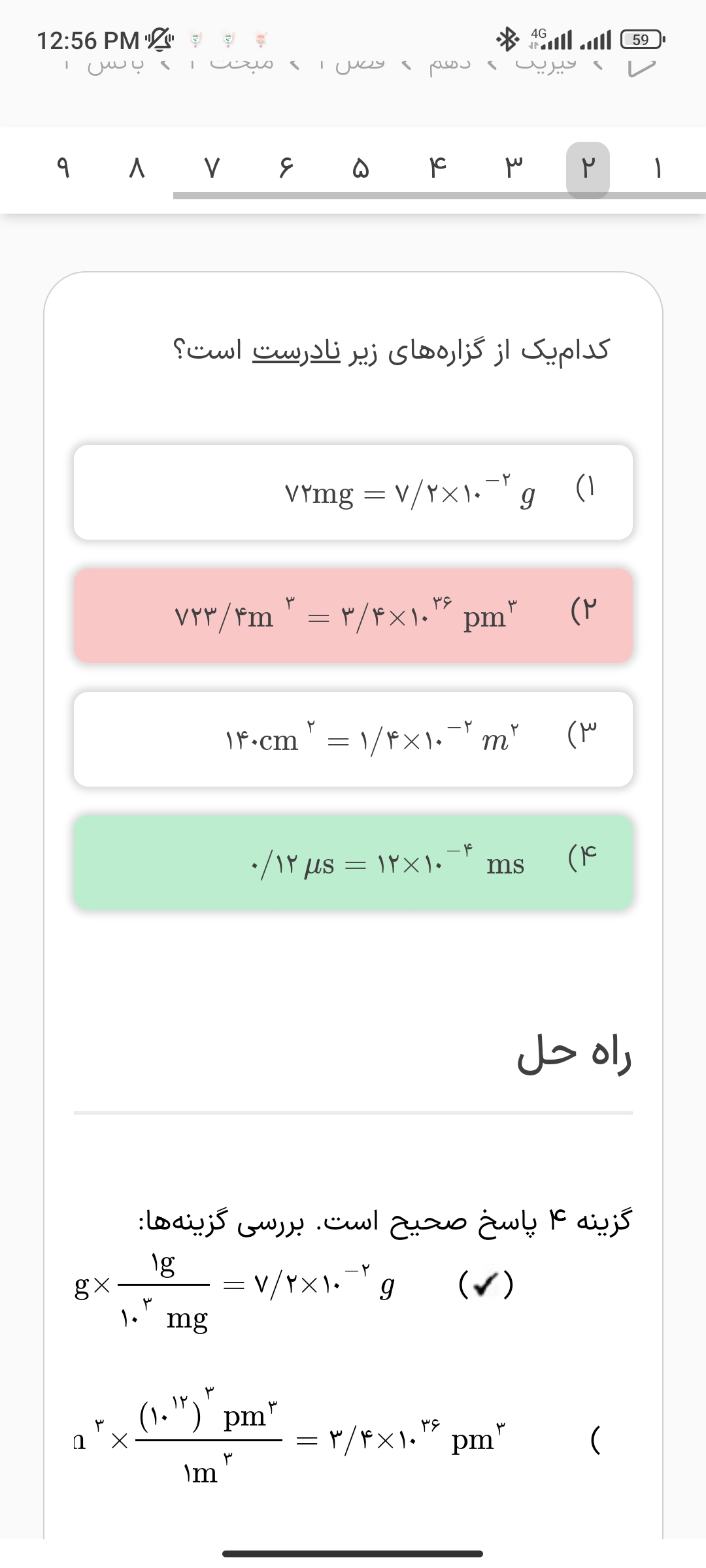
Task: Select option ۳ with ۱۴۰cm²
Action: click(353, 739)
